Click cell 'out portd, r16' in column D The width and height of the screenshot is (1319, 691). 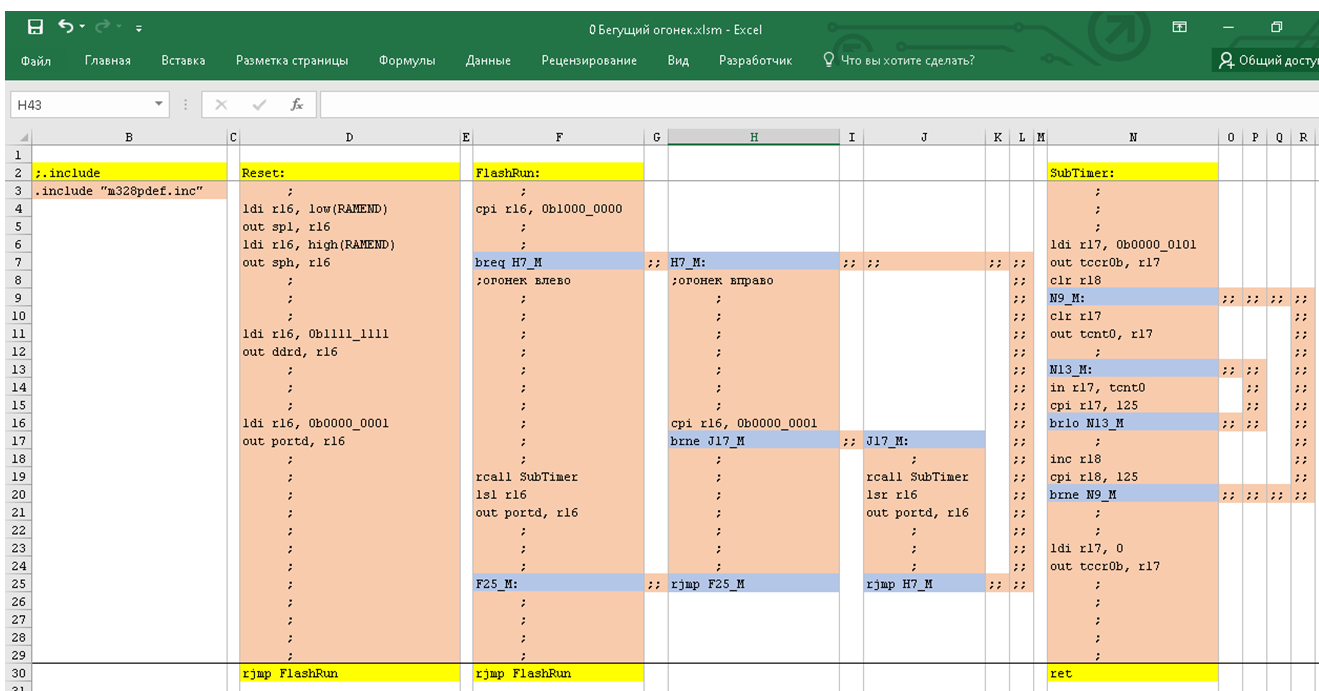[349, 441]
